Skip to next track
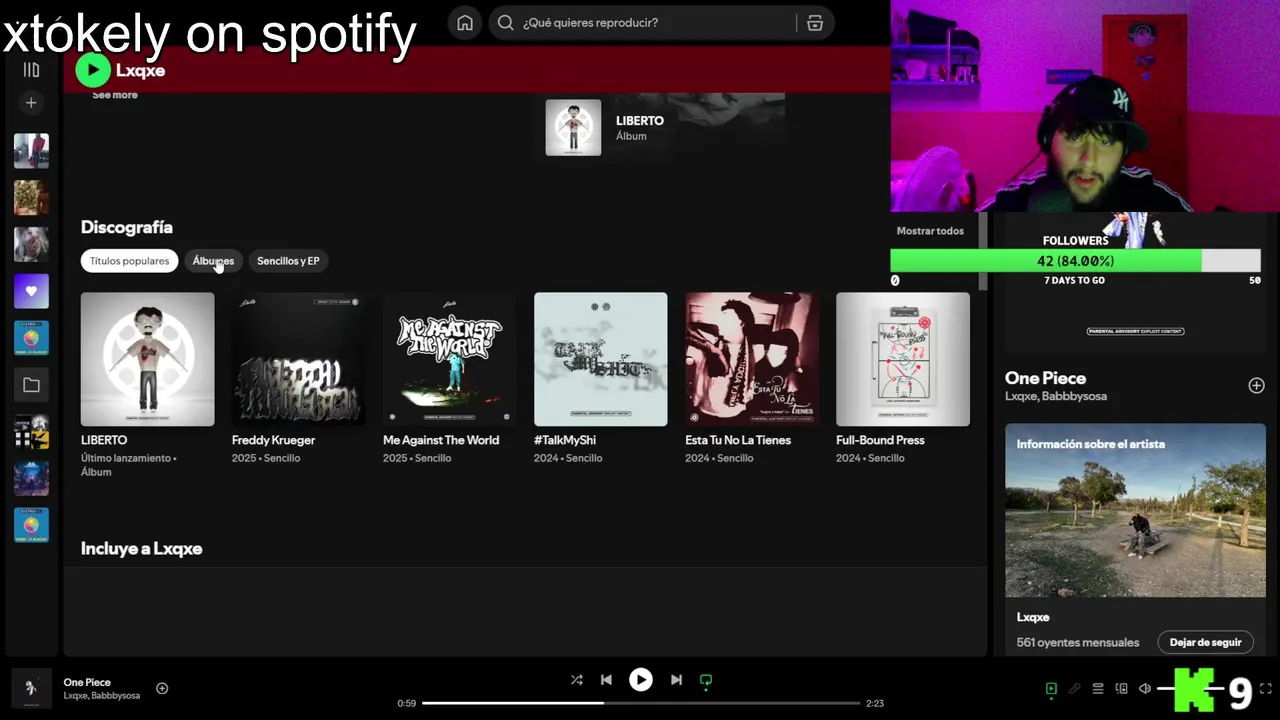Image resolution: width=1280 pixels, height=720 pixels. point(676,680)
